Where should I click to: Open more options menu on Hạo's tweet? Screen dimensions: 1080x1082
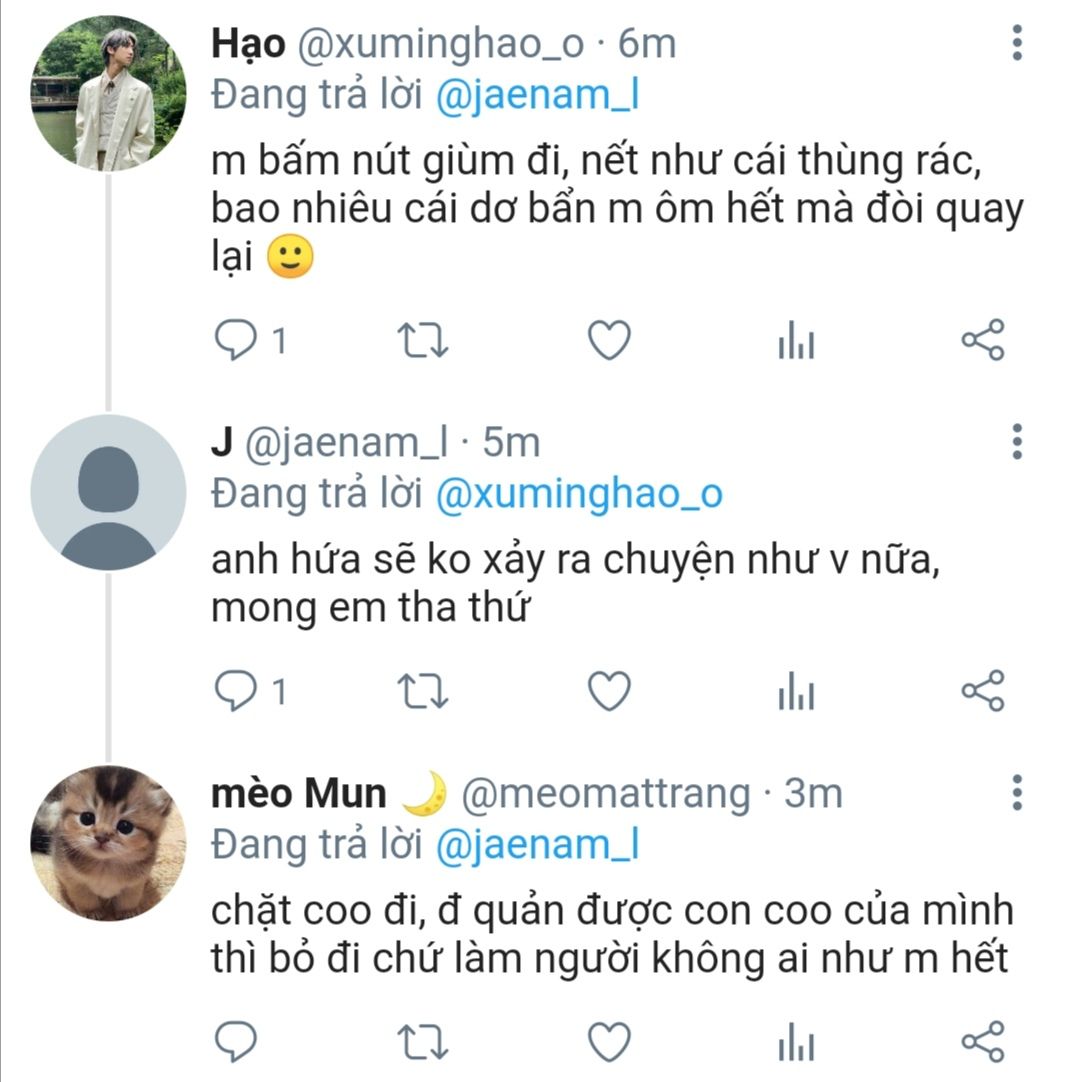pyautogui.click(x=1017, y=43)
